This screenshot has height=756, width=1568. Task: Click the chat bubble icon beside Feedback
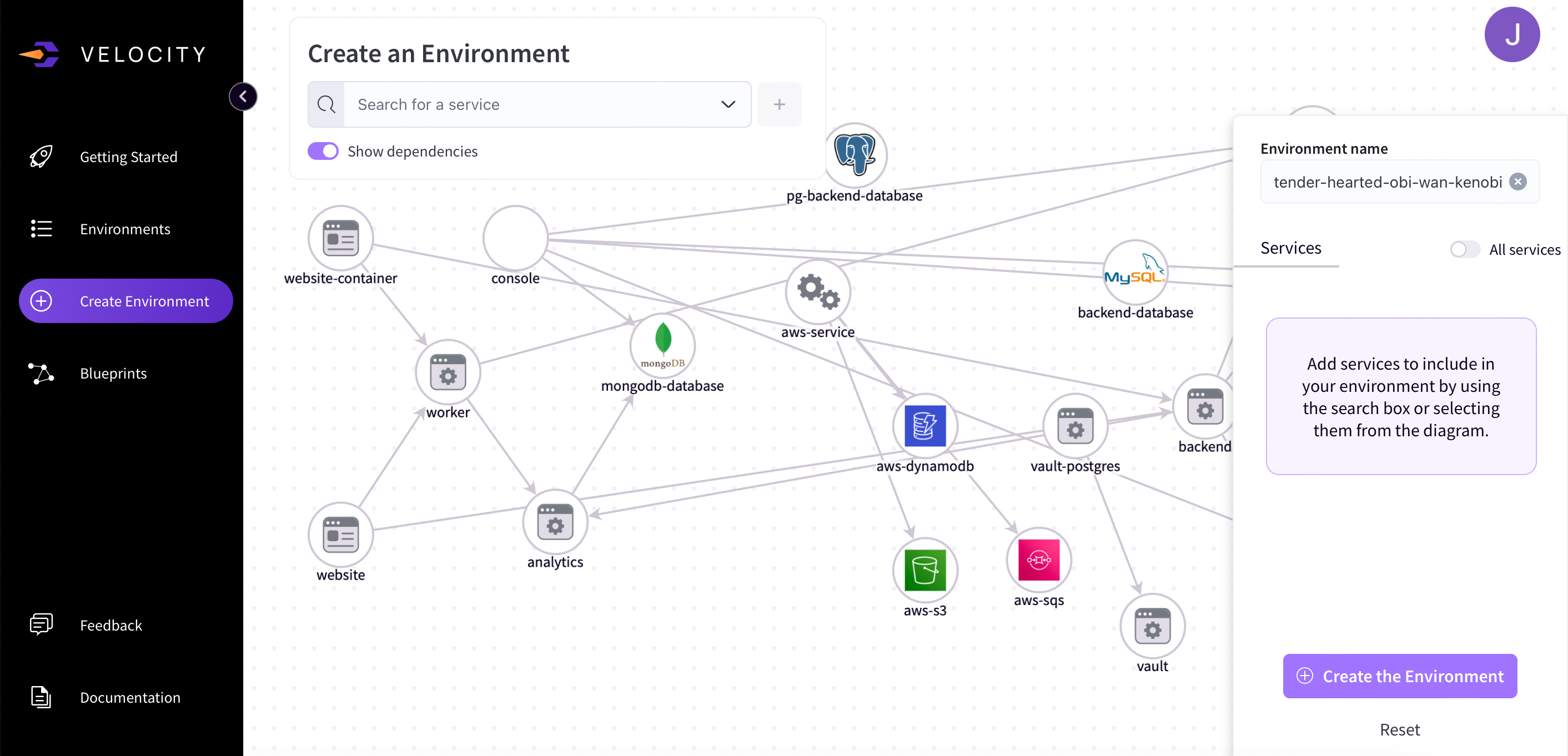(x=41, y=624)
